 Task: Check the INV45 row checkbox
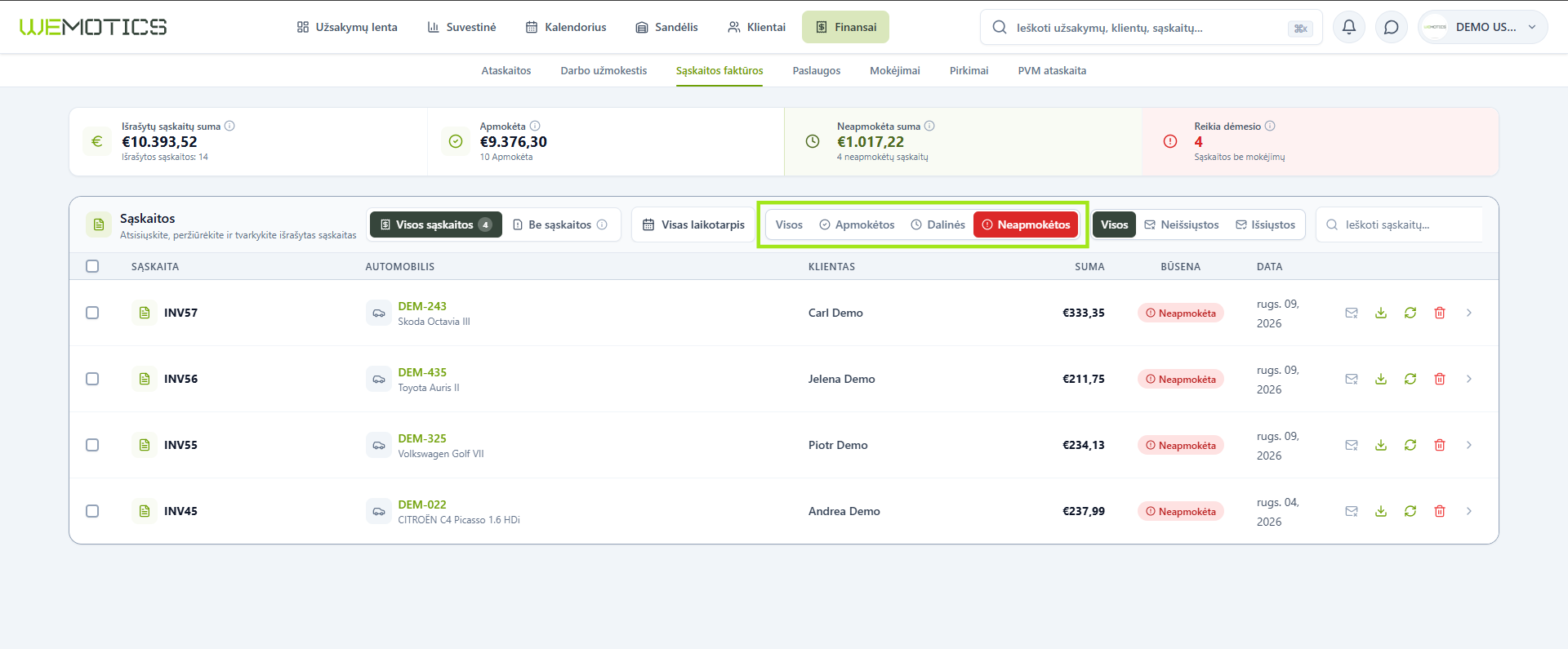92,511
